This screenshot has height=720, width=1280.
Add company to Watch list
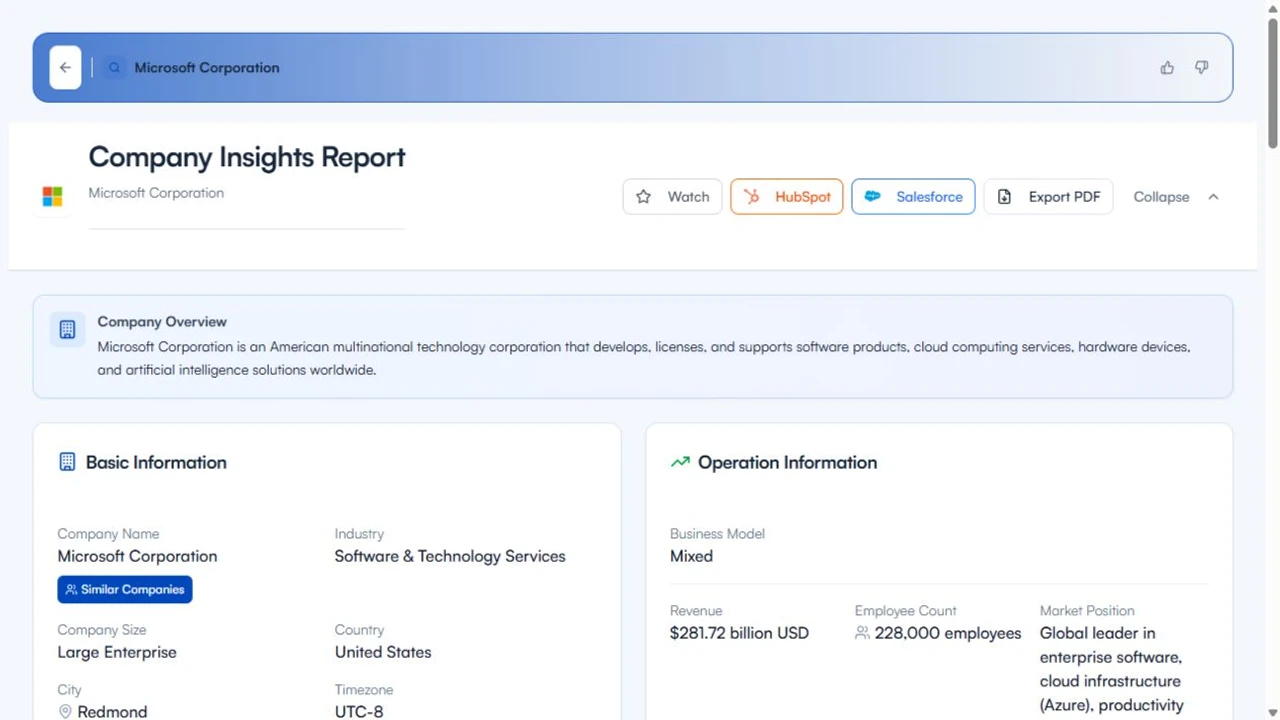click(x=672, y=197)
